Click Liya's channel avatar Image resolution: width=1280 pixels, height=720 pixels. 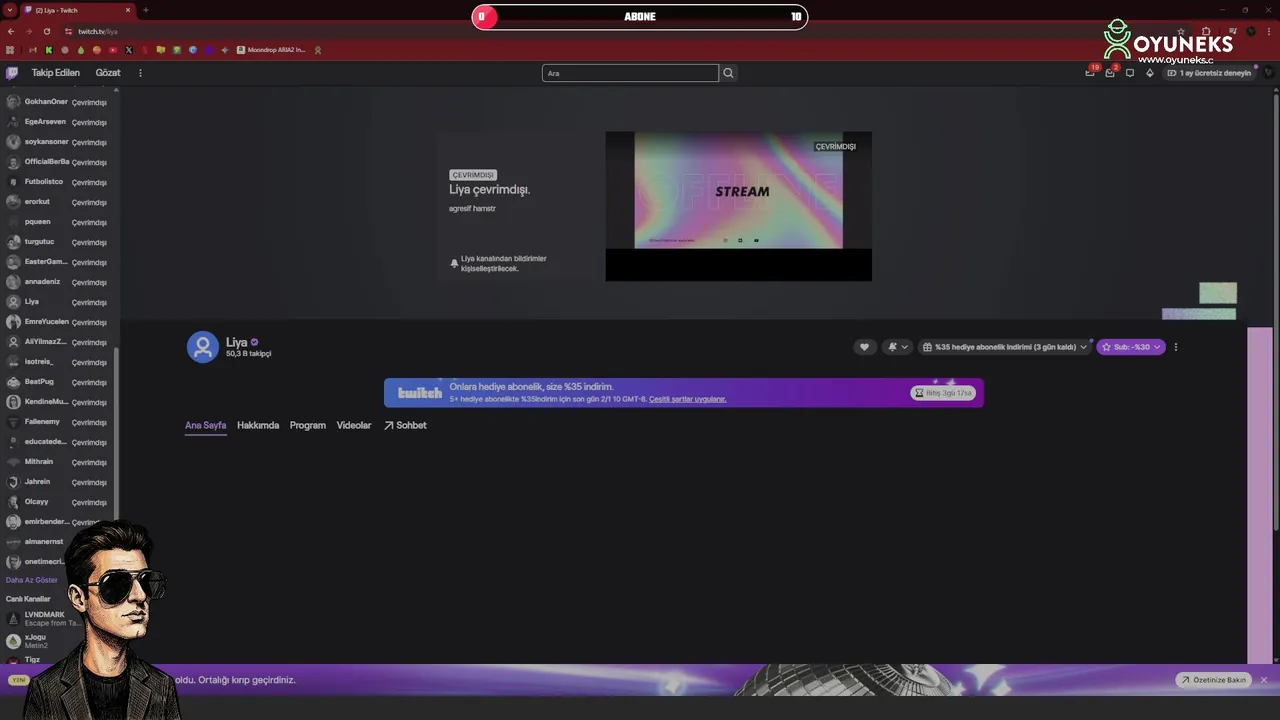tap(203, 347)
